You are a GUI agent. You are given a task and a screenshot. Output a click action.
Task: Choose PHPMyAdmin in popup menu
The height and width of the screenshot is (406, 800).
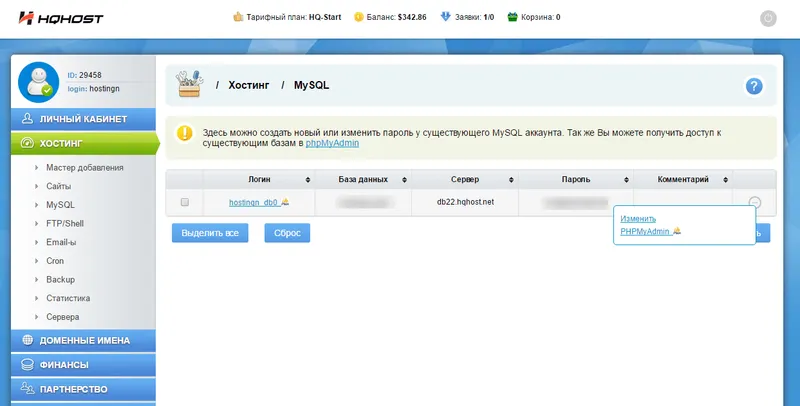tap(645, 231)
